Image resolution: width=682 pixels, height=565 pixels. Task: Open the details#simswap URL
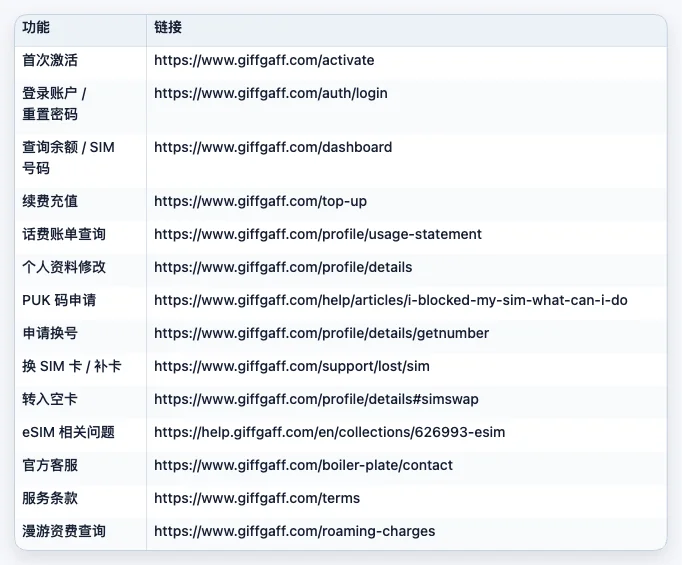(x=316, y=399)
